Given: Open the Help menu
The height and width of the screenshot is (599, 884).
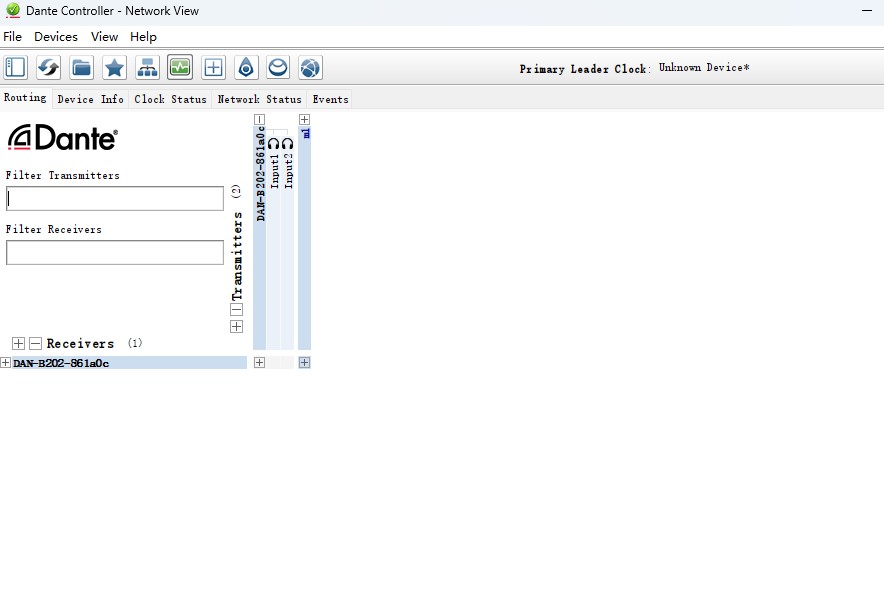Looking at the screenshot, I should (x=143, y=37).
